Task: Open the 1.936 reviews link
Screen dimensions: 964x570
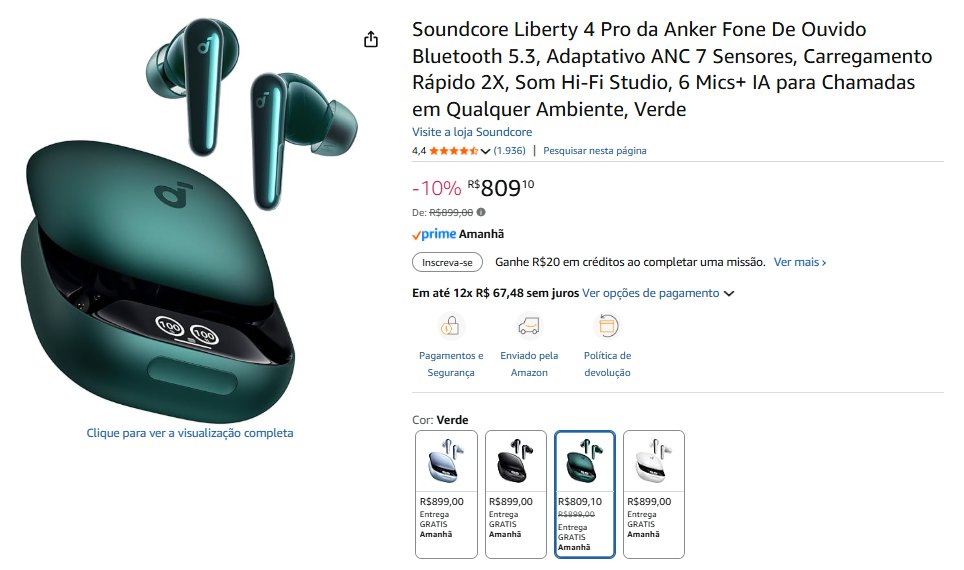Action: coord(510,151)
